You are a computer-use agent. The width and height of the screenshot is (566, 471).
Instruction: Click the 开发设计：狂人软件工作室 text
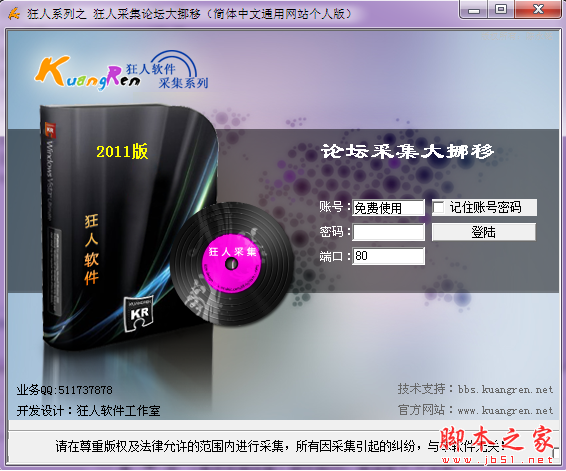pos(88,410)
